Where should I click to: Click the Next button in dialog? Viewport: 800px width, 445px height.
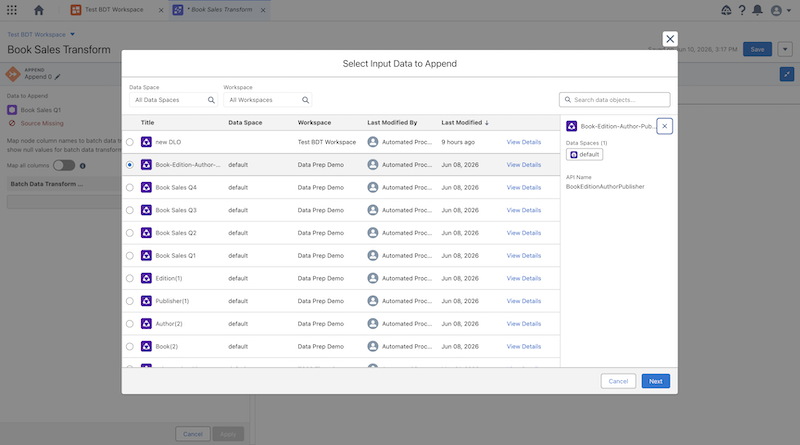[x=656, y=381]
